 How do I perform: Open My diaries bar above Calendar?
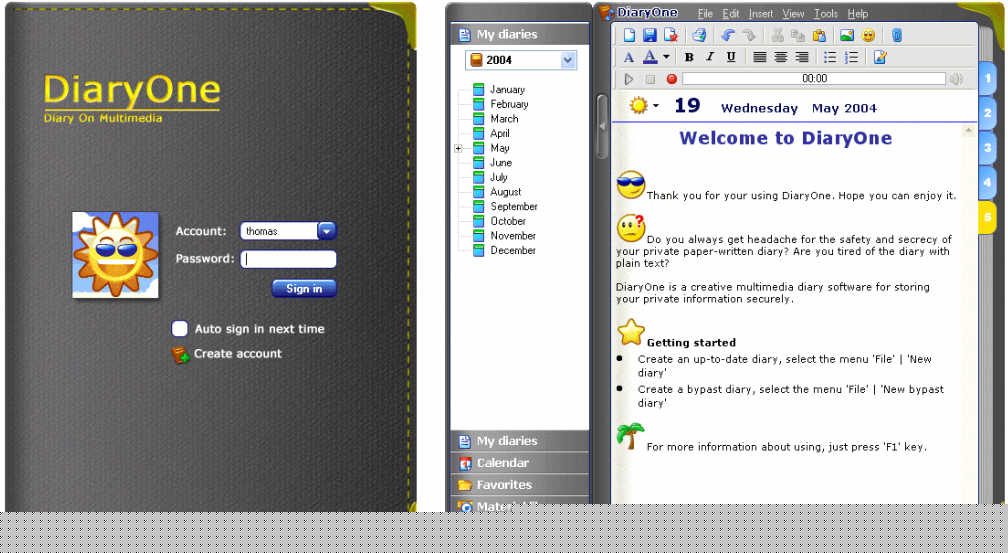click(x=519, y=441)
